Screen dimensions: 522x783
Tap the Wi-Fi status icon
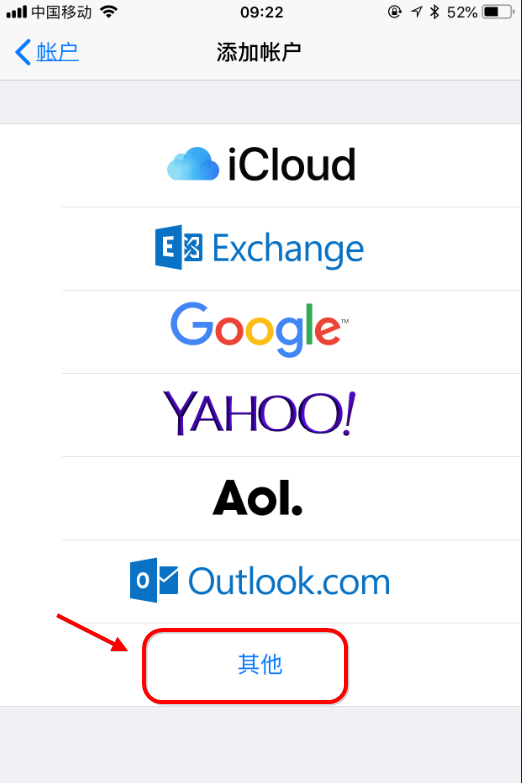pos(108,11)
